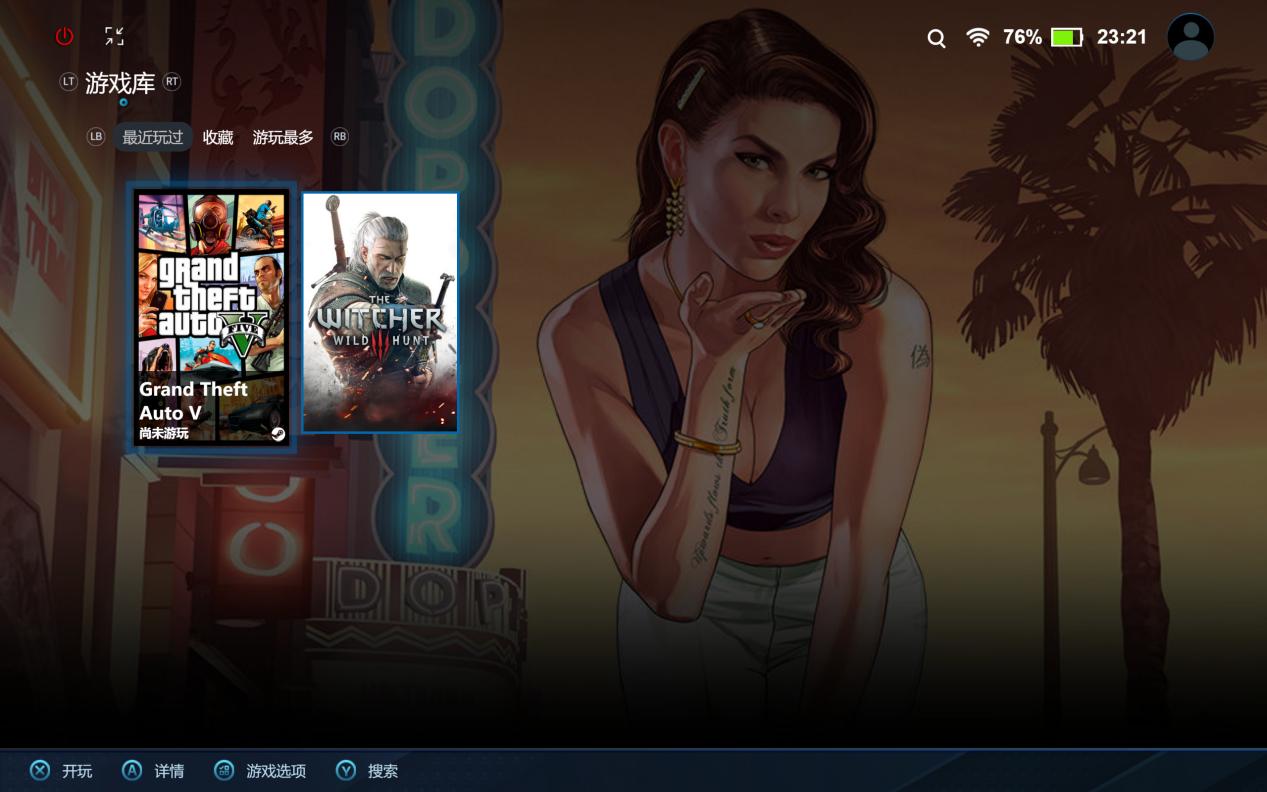Click the 23:21 clock text
Image resolution: width=1267 pixels, height=792 pixels.
pyautogui.click(x=1122, y=37)
